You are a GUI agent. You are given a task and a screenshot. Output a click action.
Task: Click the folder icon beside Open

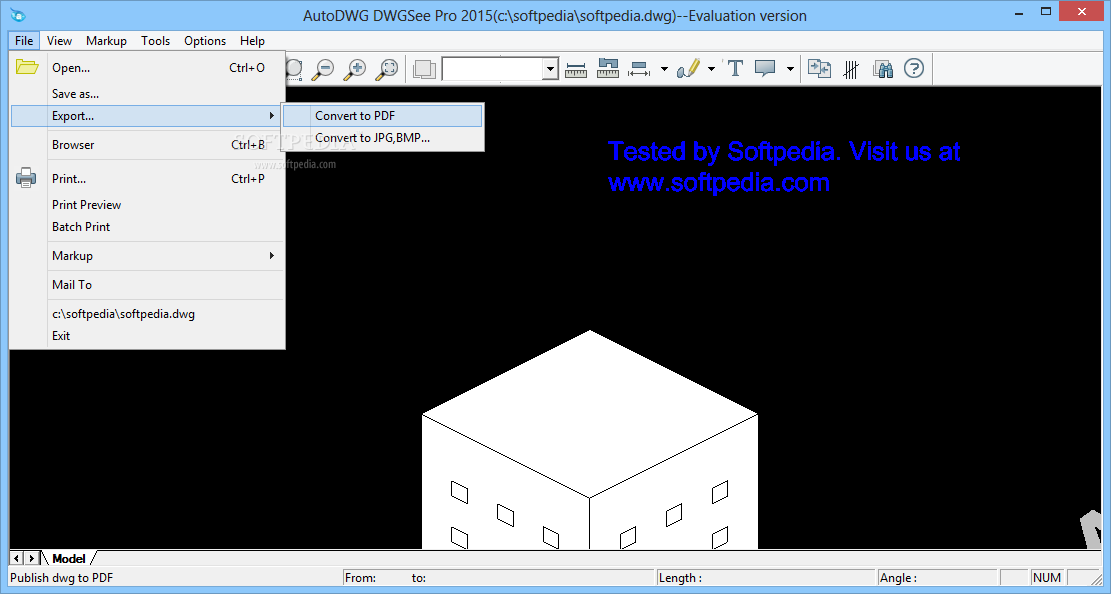click(27, 67)
